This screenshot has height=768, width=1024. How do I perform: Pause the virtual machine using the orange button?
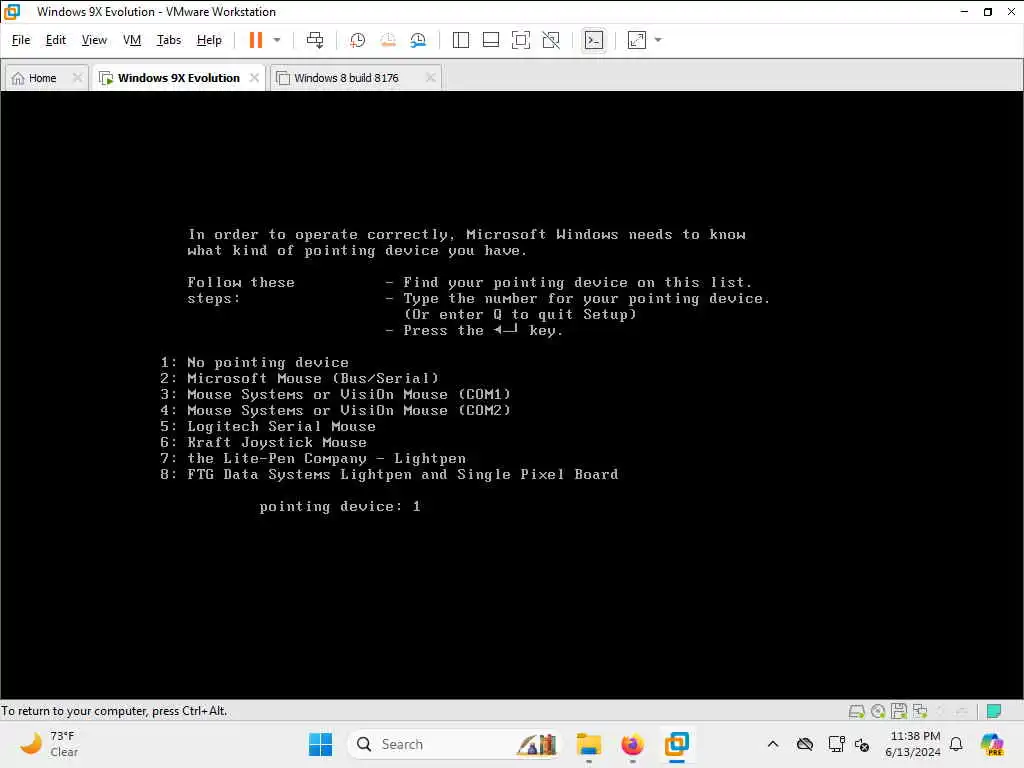(x=255, y=40)
